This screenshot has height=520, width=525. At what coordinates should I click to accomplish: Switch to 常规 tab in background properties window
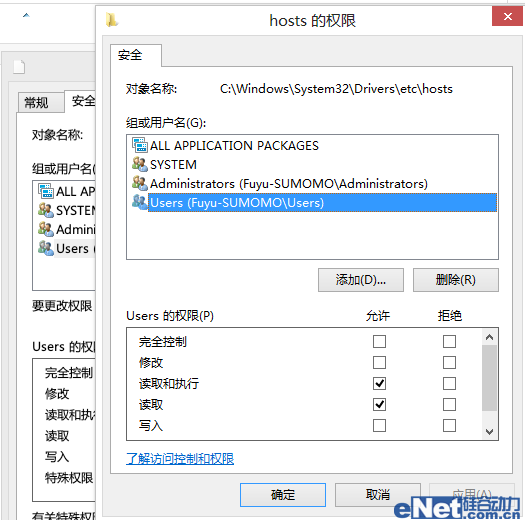point(41,102)
